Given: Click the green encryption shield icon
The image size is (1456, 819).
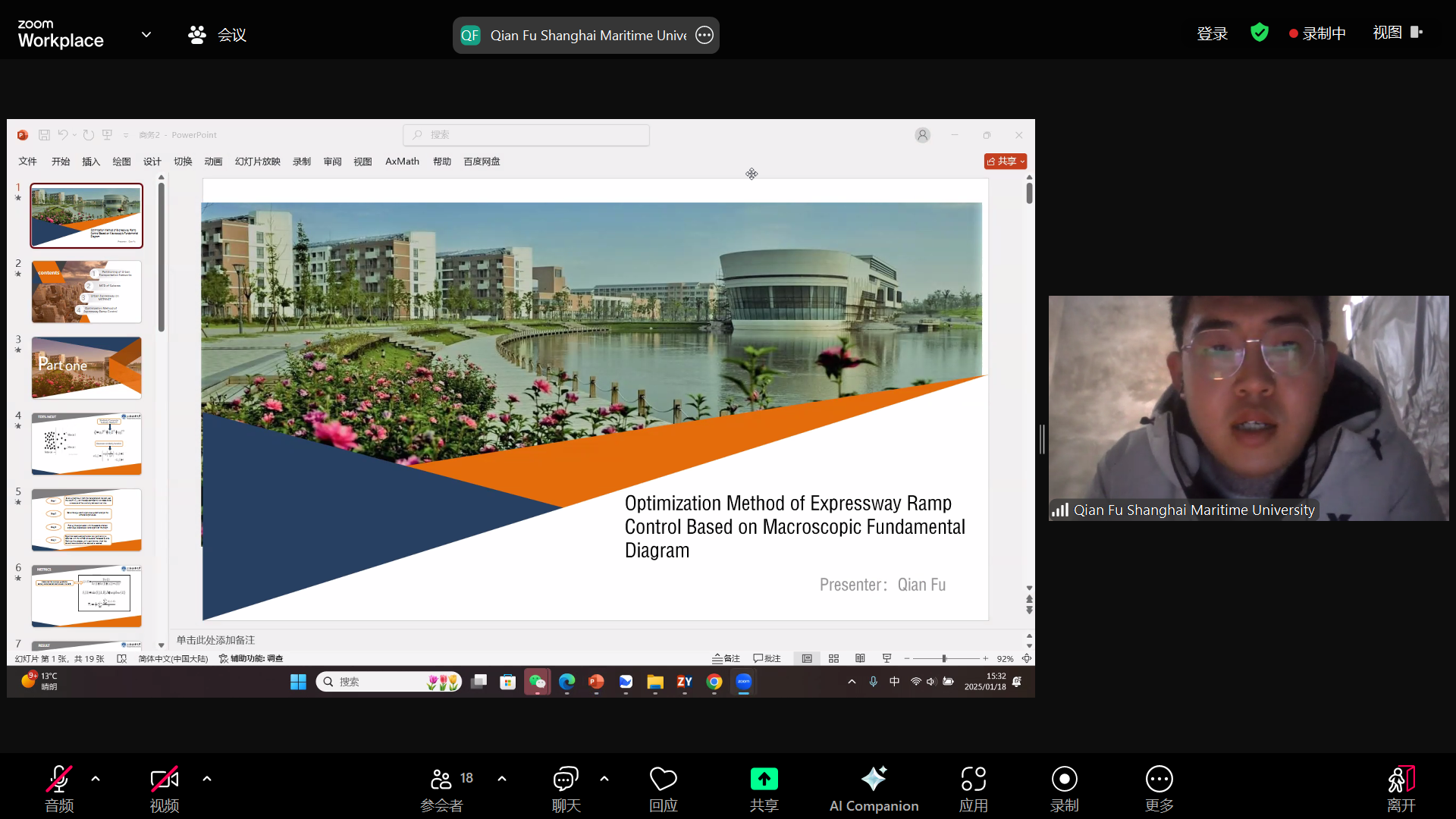Looking at the screenshot, I should [1260, 33].
